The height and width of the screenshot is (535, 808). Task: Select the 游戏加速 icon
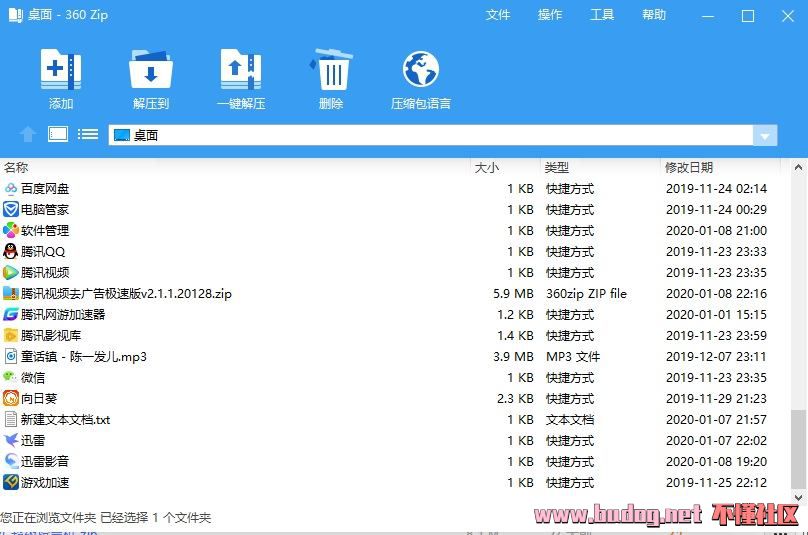click(10, 482)
